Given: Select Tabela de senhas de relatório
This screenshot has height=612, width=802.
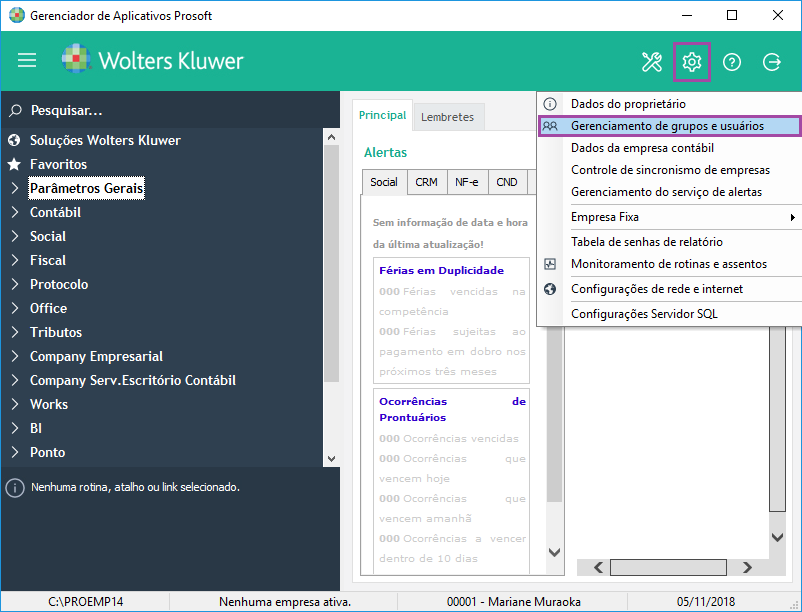Looking at the screenshot, I should click(670, 242).
